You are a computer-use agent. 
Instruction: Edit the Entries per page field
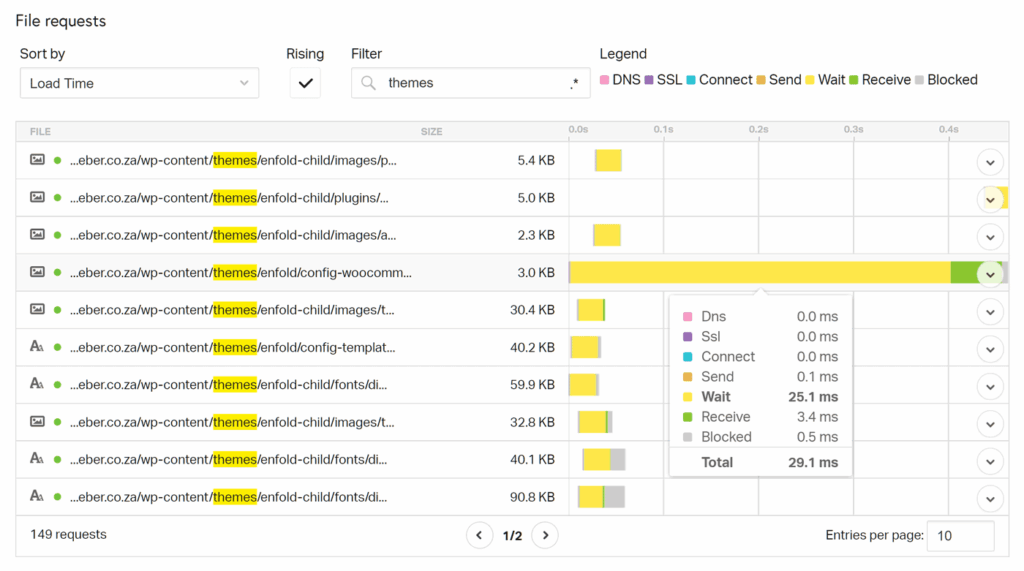coord(960,536)
